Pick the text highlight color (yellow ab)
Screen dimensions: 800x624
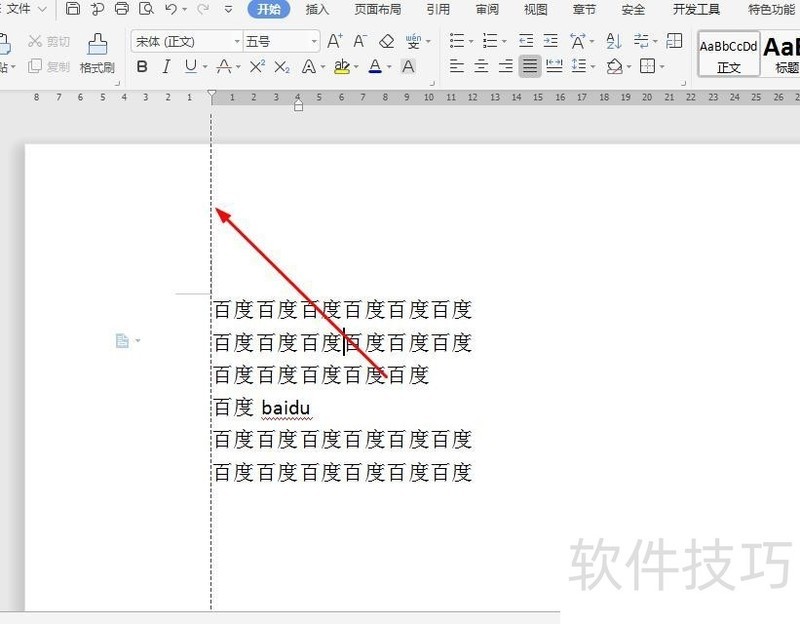[x=342, y=66]
